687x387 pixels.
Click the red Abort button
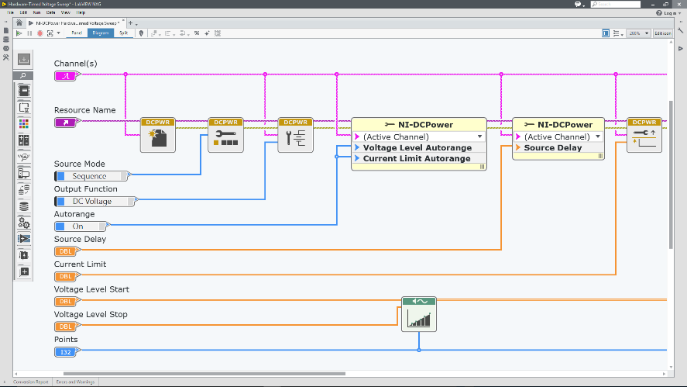(40, 33)
